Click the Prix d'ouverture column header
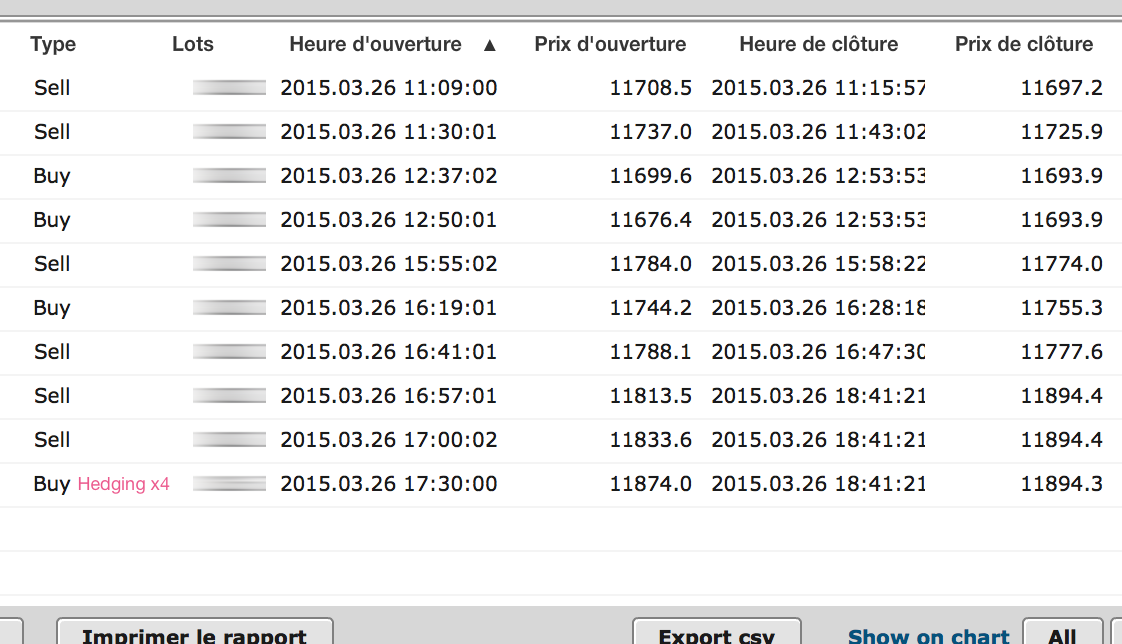Image resolution: width=1122 pixels, height=644 pixels. click(610, 44)
